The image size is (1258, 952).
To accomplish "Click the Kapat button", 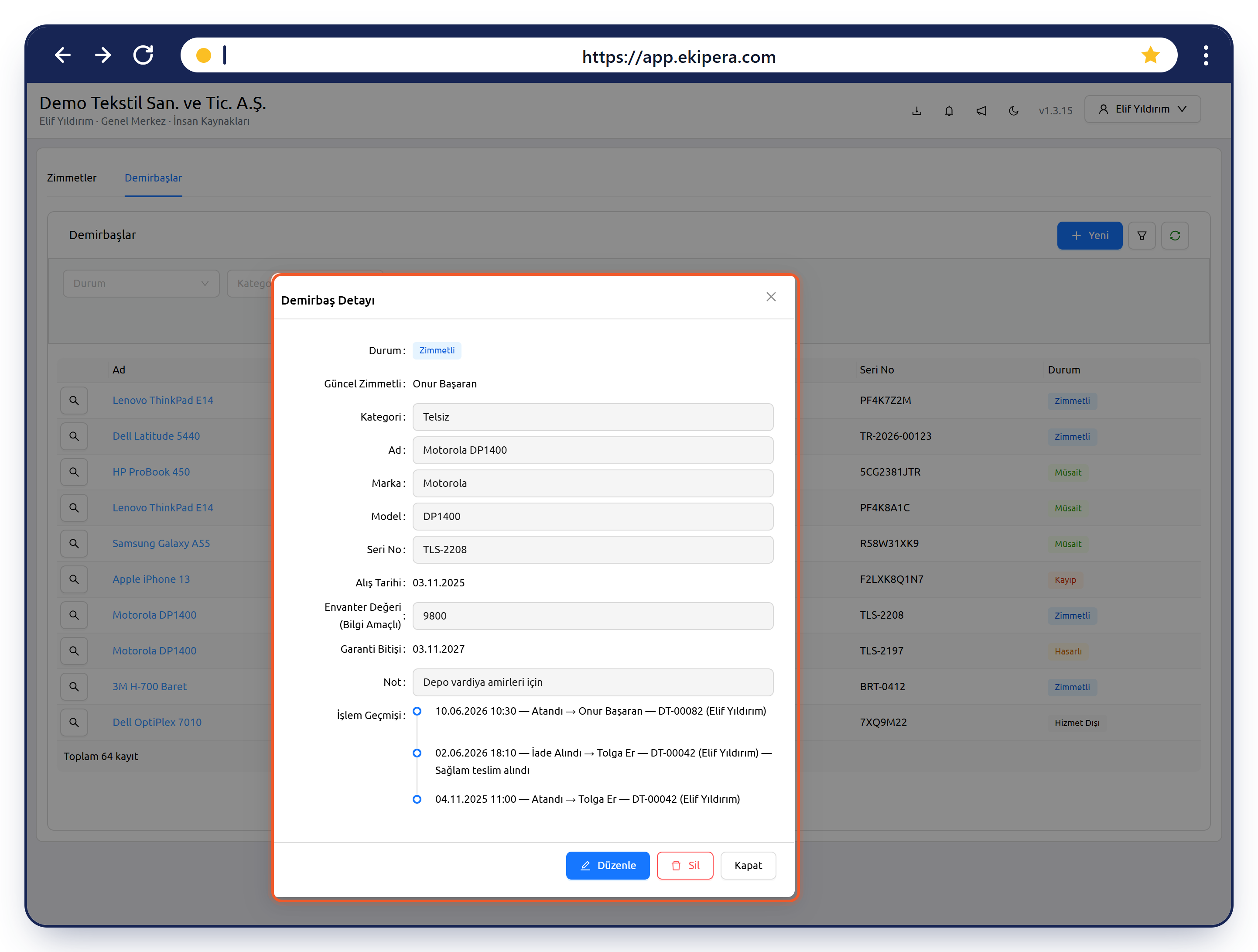I will (748, 865).
